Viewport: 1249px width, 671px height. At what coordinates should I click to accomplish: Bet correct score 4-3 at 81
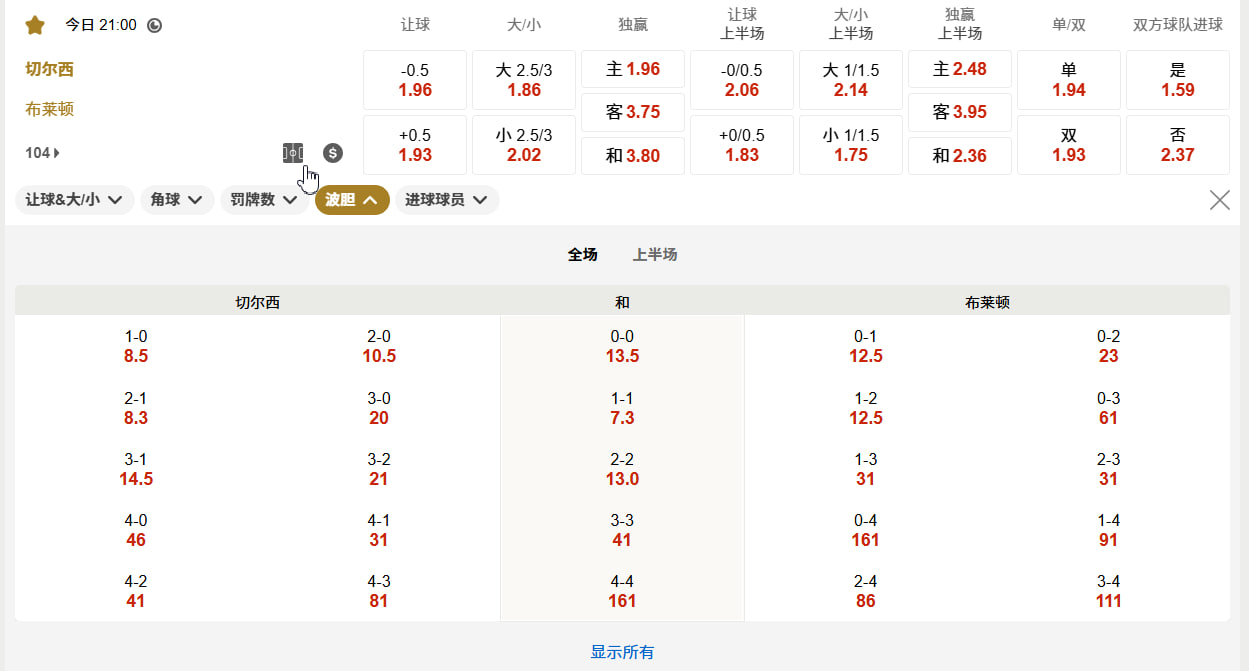[x=379, y=591]
